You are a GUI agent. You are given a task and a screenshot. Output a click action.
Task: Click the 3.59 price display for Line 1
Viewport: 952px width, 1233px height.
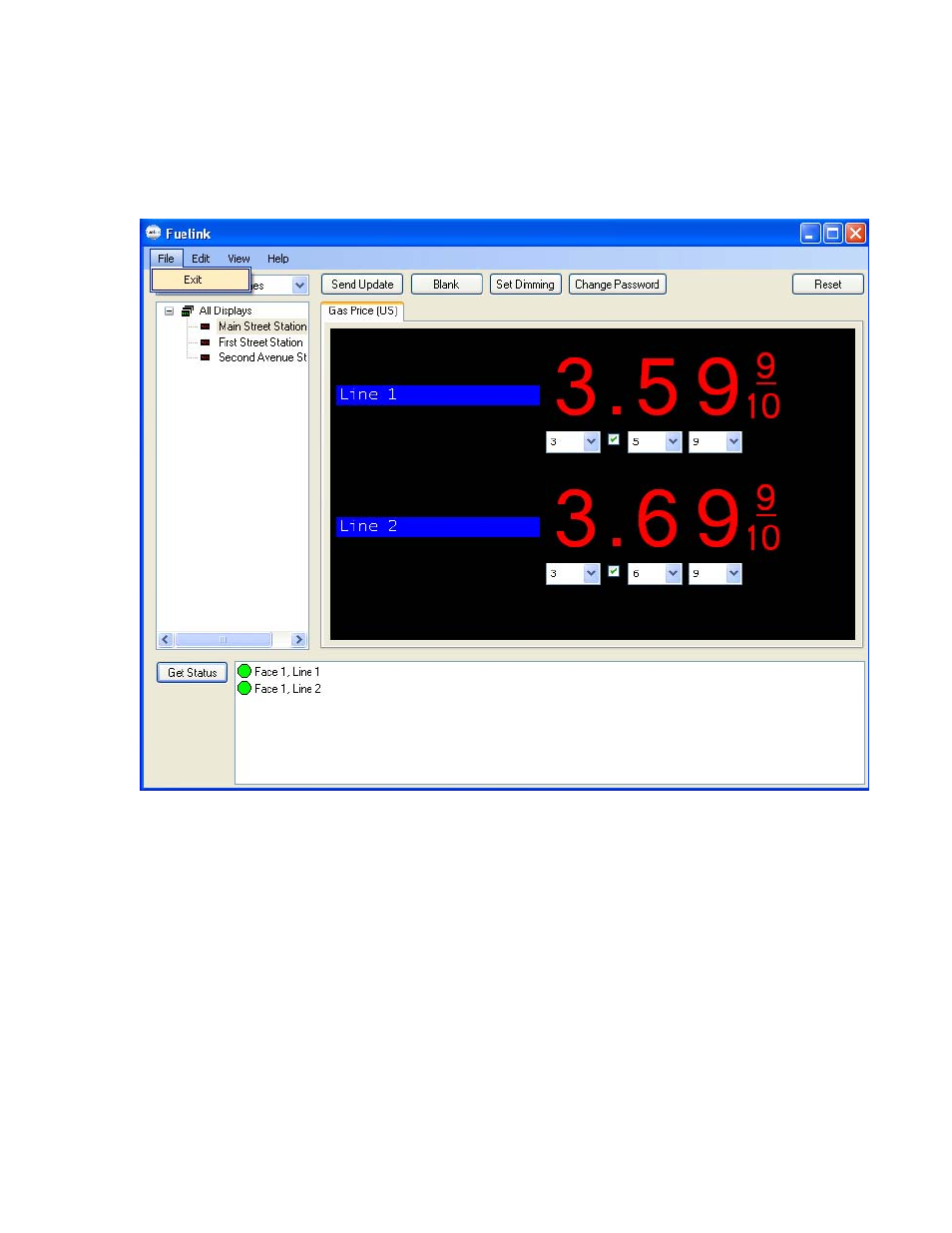[x=668, y=386]
